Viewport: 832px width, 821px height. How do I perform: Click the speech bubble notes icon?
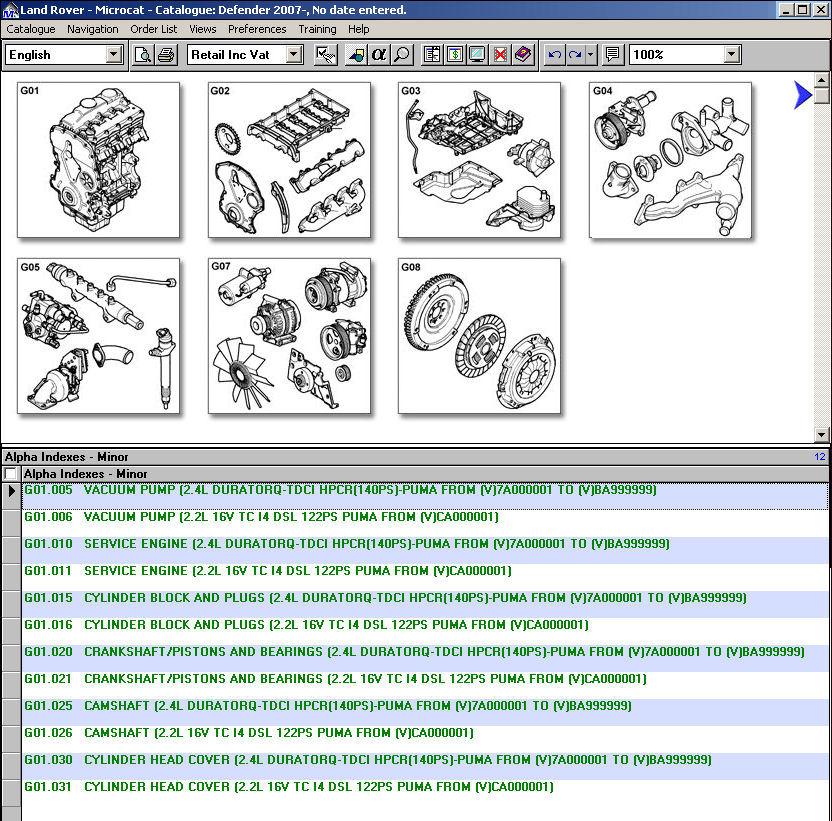coord(613,55)
